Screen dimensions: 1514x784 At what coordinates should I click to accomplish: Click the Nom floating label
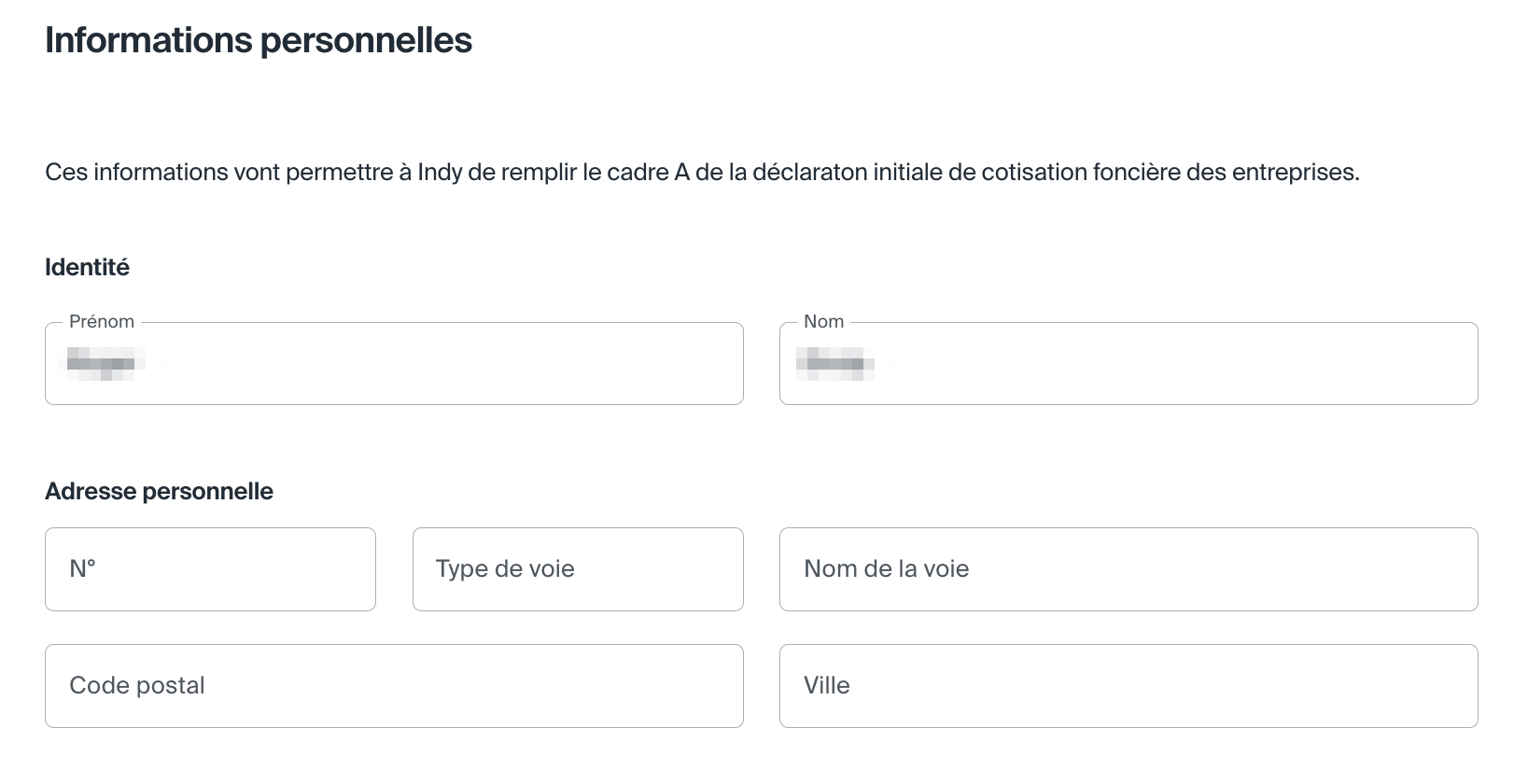pyautogui.click(x=823, y=321)
